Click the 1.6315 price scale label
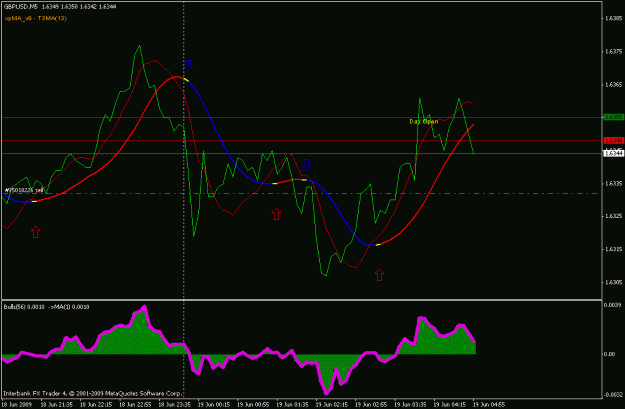The height and width of the screenshot is (409, 625). pos(613,249)
